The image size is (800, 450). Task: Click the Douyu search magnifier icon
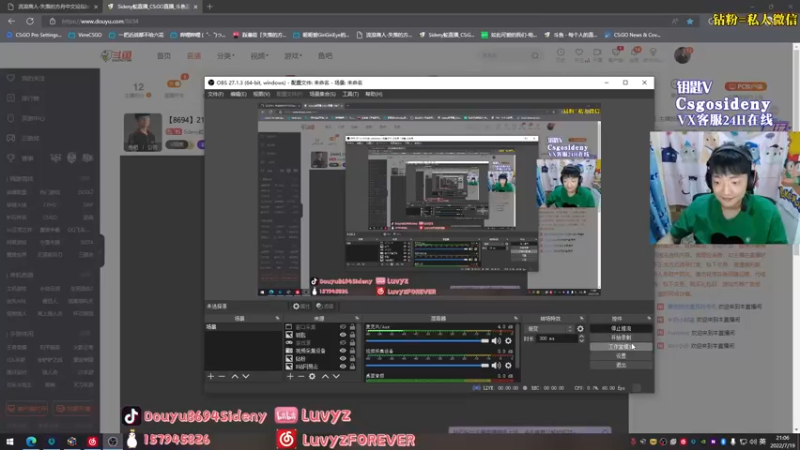pos(535,56)
